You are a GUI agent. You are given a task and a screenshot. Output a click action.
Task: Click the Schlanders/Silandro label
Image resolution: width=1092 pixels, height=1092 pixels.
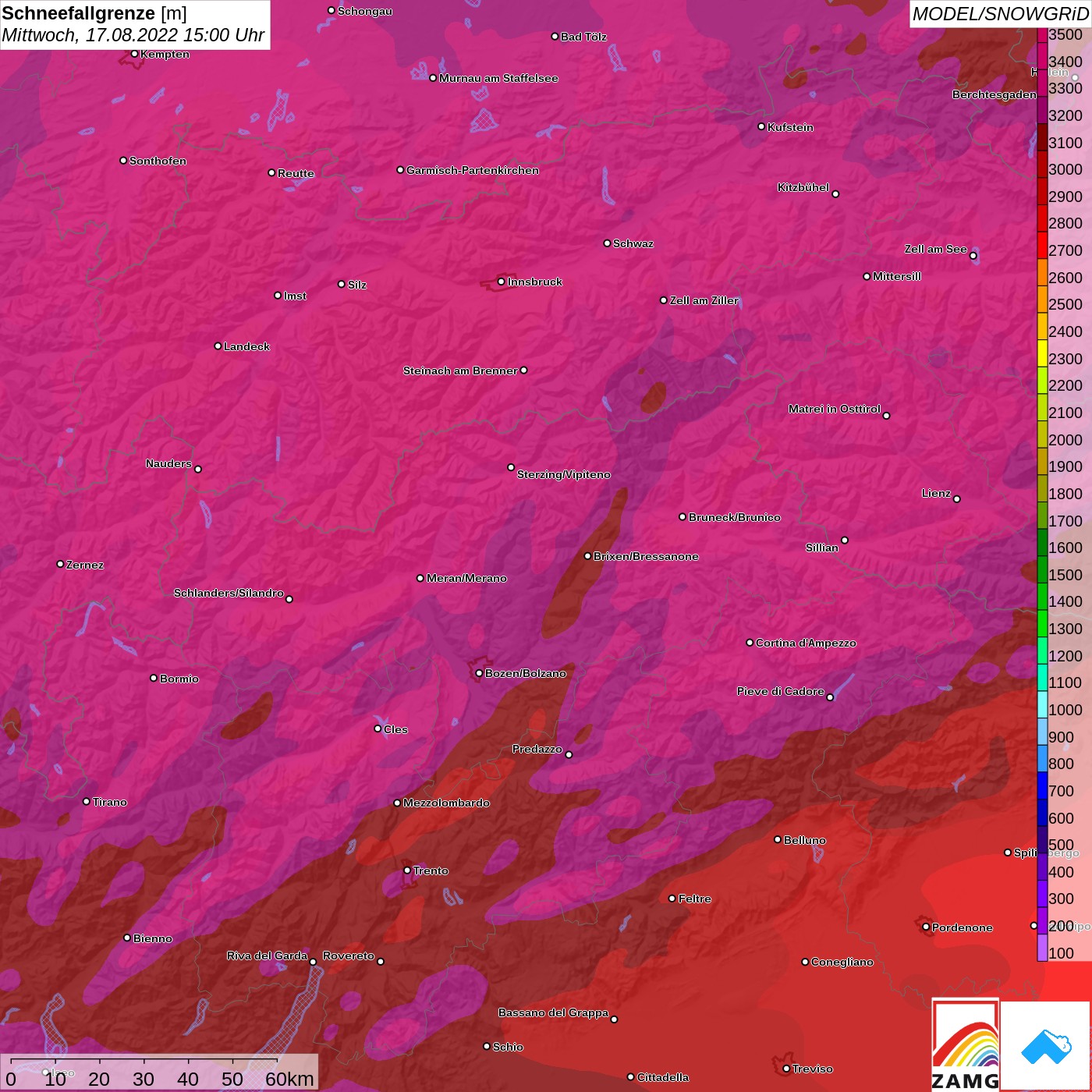coord(229,593)
